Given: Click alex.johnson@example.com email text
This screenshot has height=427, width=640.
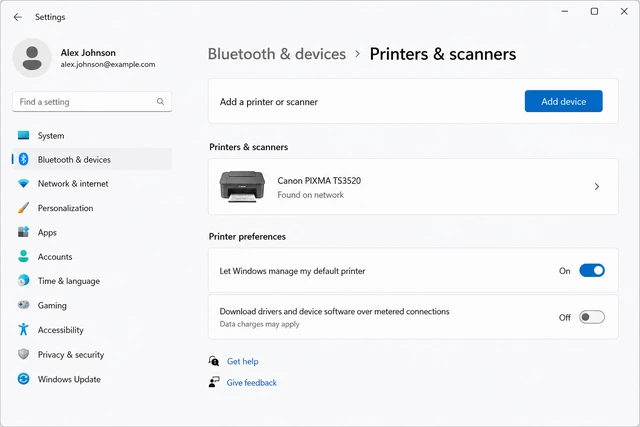Looking at the screenshot, I should (108, 64).
